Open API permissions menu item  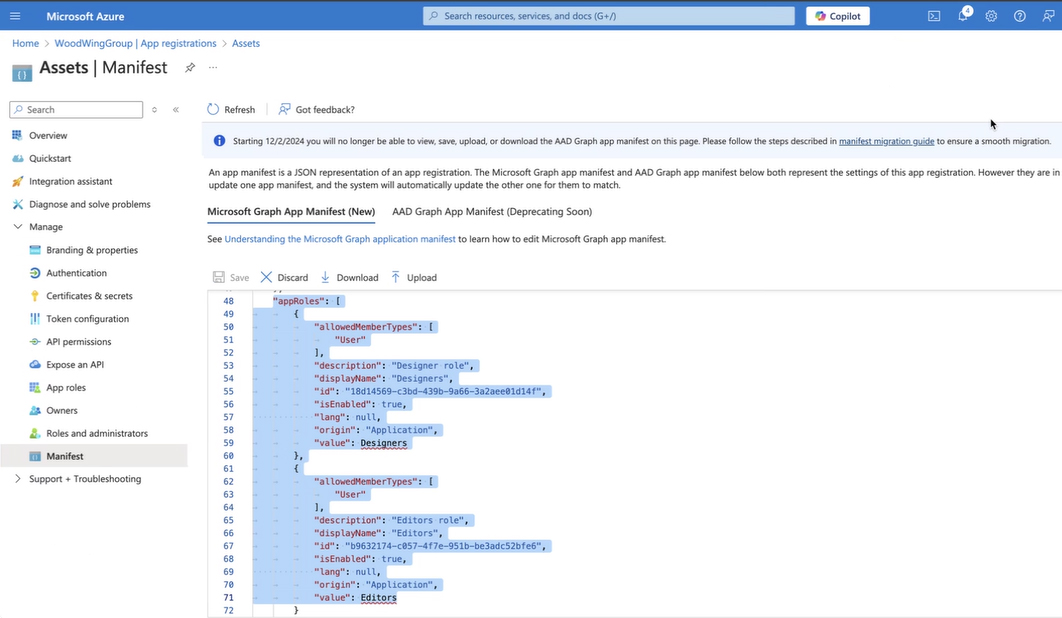(79, 342)
